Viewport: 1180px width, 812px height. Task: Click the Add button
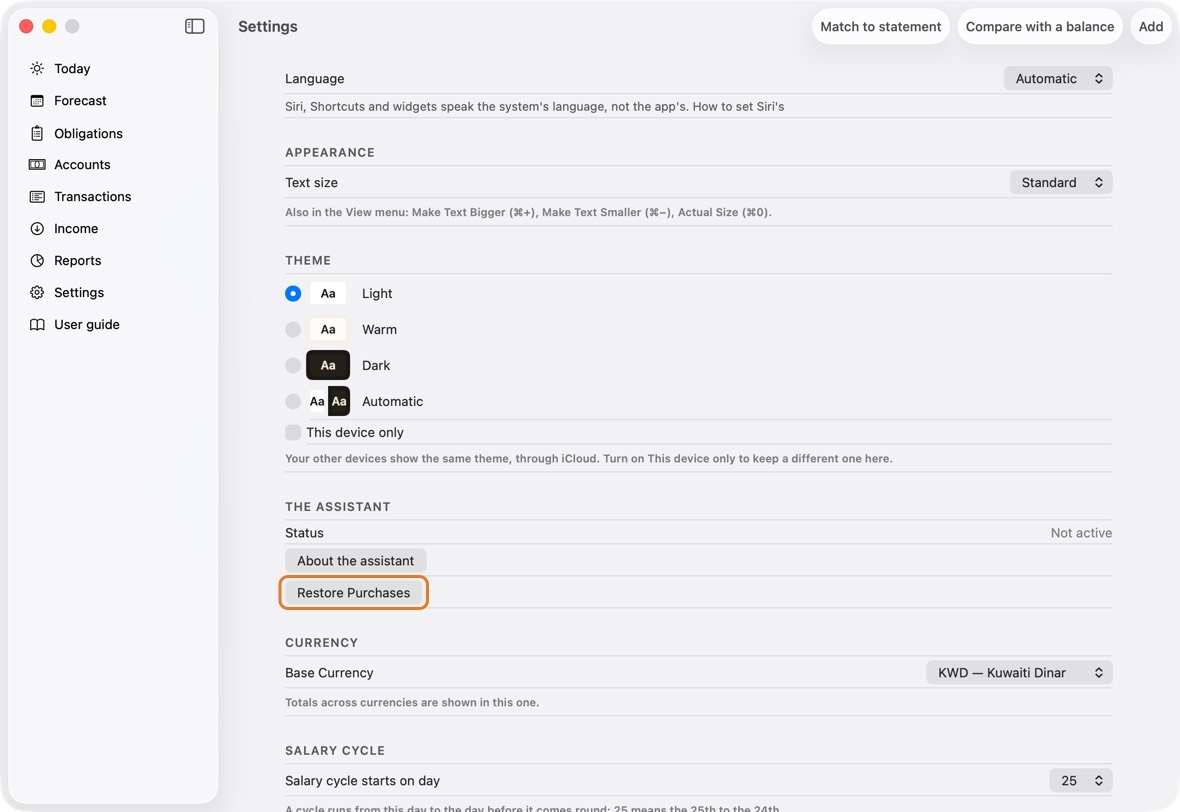[1151, 26]
